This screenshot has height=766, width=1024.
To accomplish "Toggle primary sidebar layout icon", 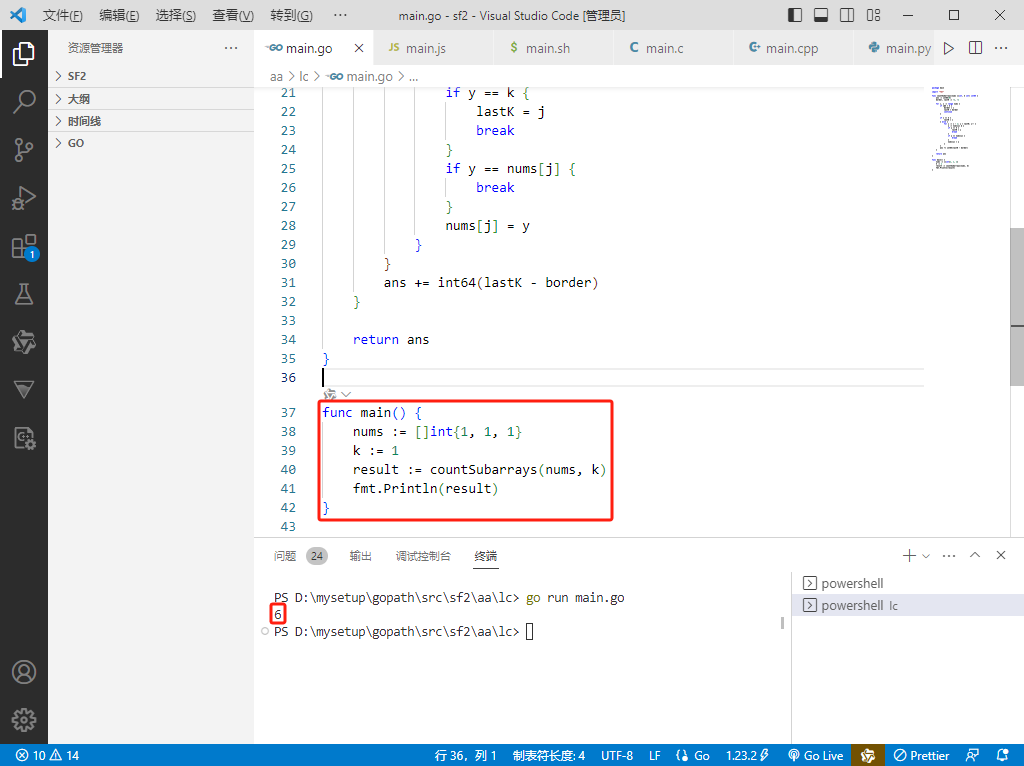I will [795, 15].
